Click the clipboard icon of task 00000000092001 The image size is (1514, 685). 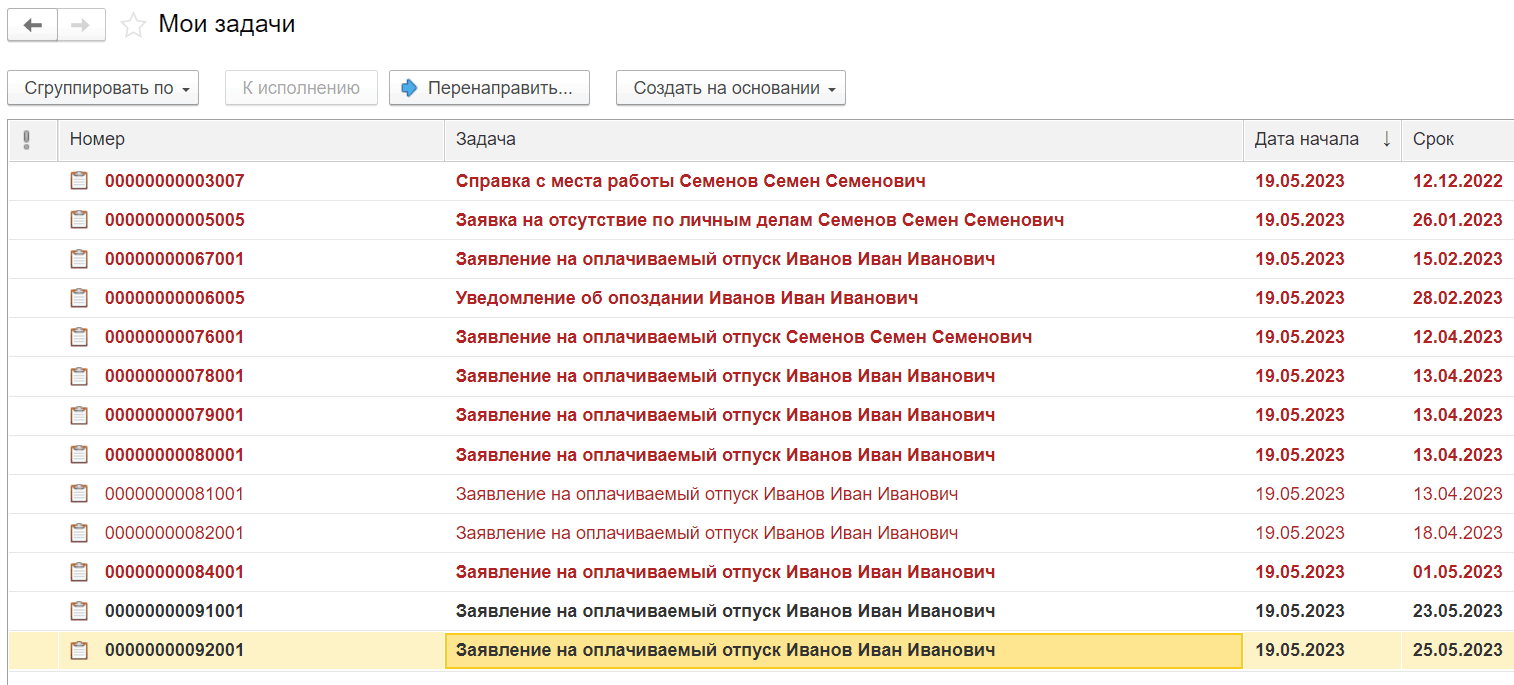click(x=79, y=650)
